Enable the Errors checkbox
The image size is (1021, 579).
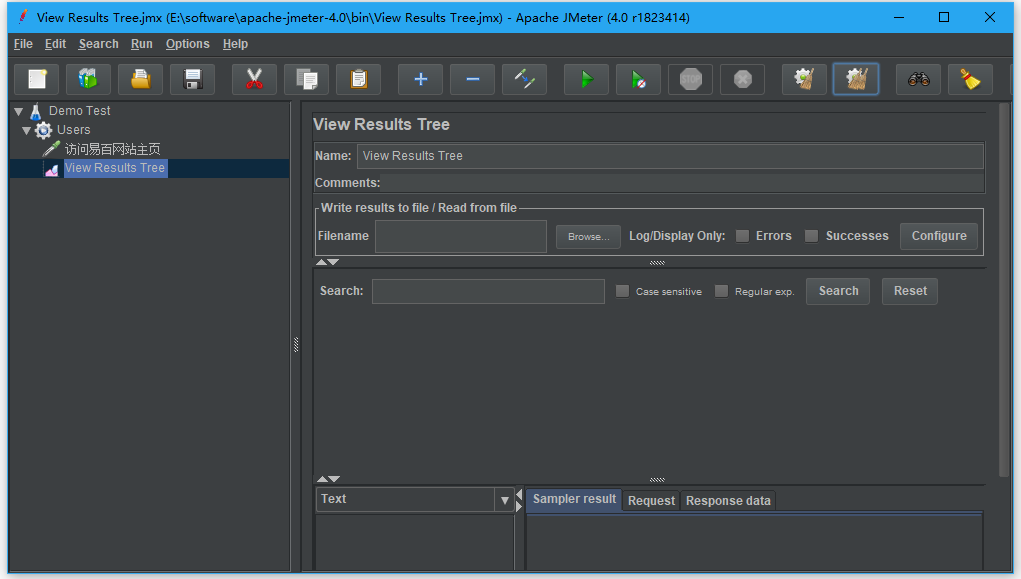[742, 236]
